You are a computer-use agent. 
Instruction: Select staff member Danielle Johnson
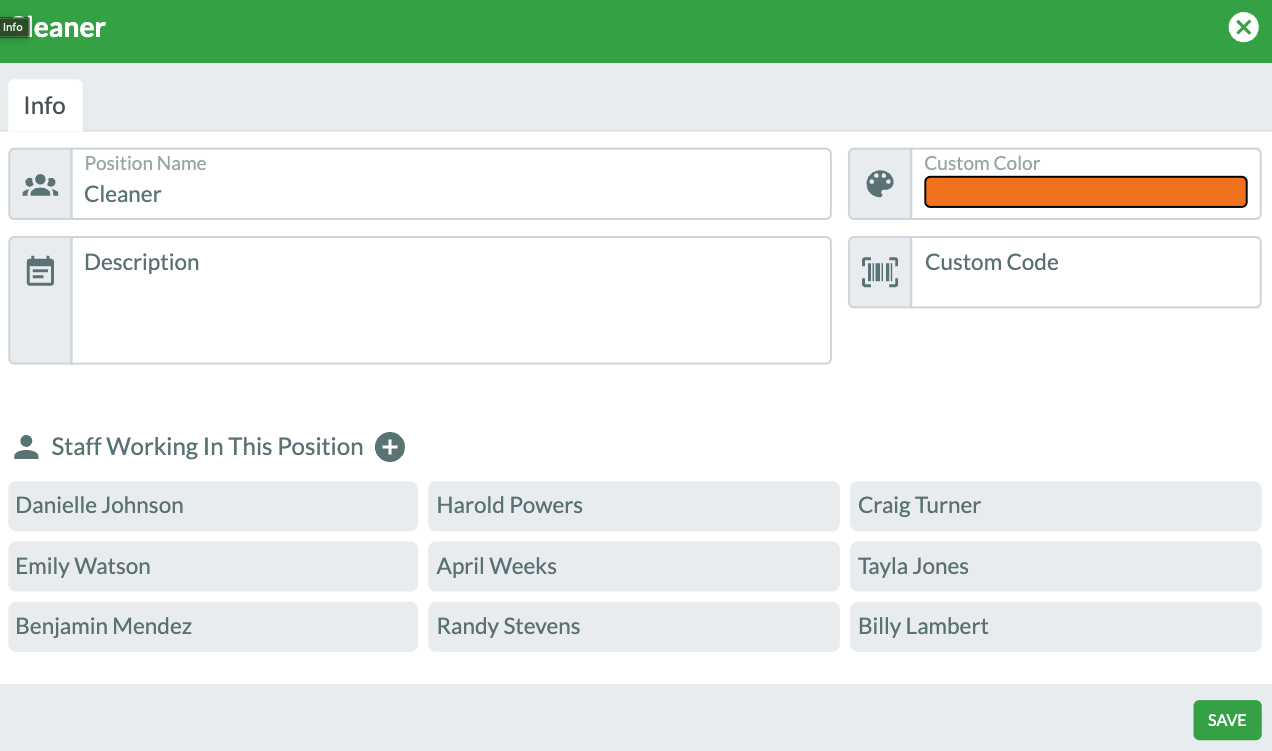tap(213, 506)
